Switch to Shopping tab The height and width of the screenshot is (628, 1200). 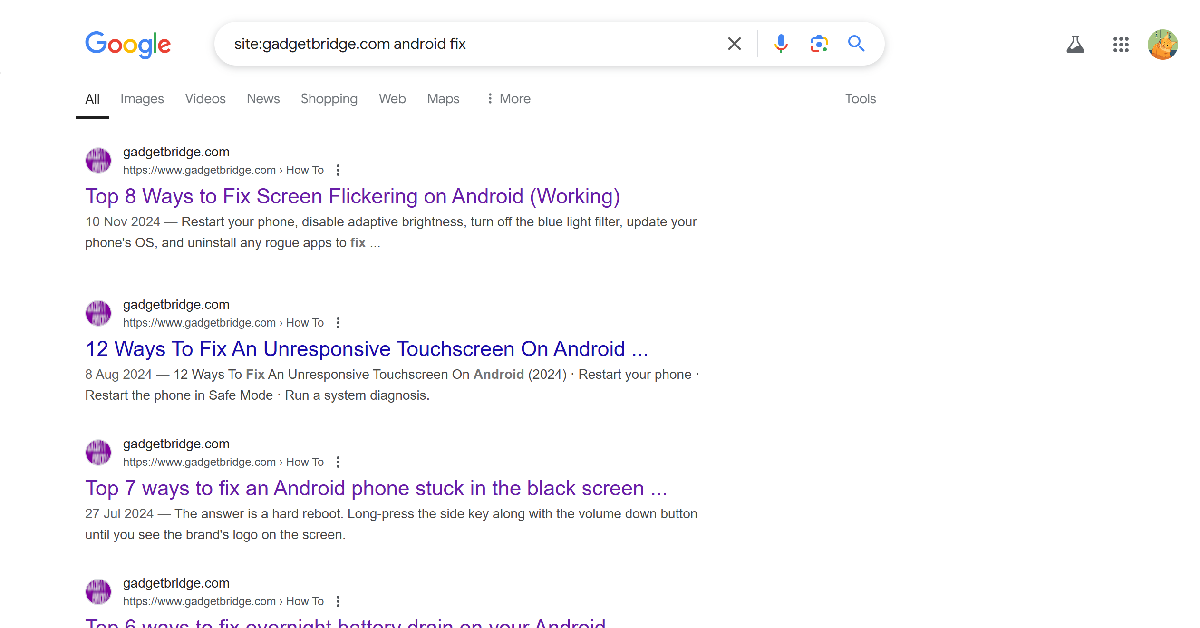click(329, 99)
